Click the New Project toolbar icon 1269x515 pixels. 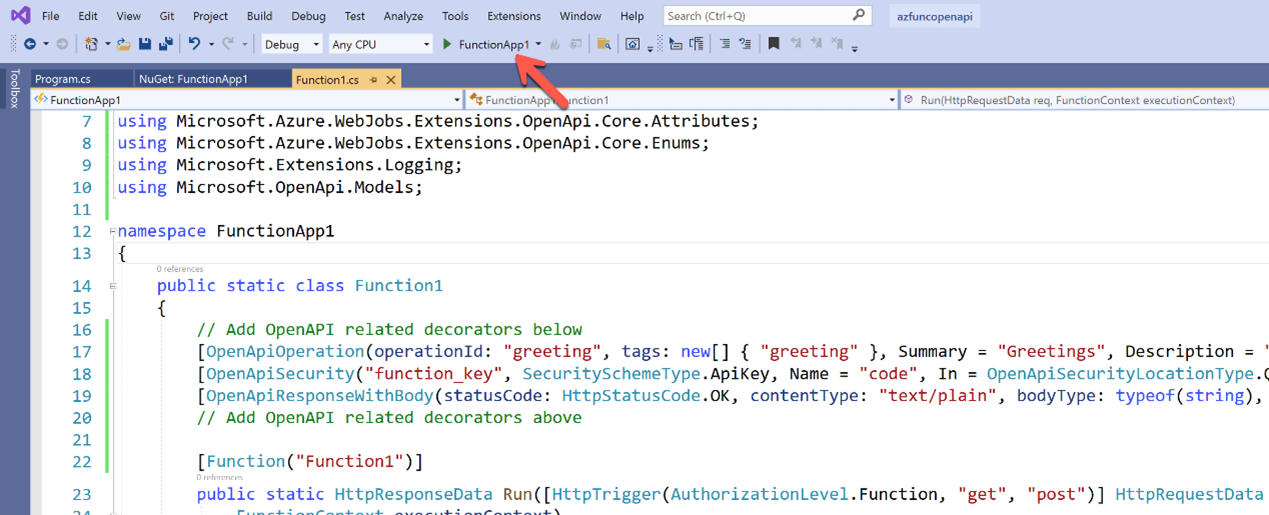tap(91, 44)
